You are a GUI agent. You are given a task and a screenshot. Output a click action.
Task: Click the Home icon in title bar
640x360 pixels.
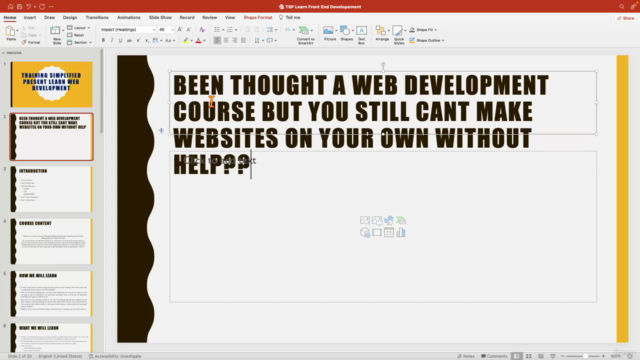tap(10, 7)
